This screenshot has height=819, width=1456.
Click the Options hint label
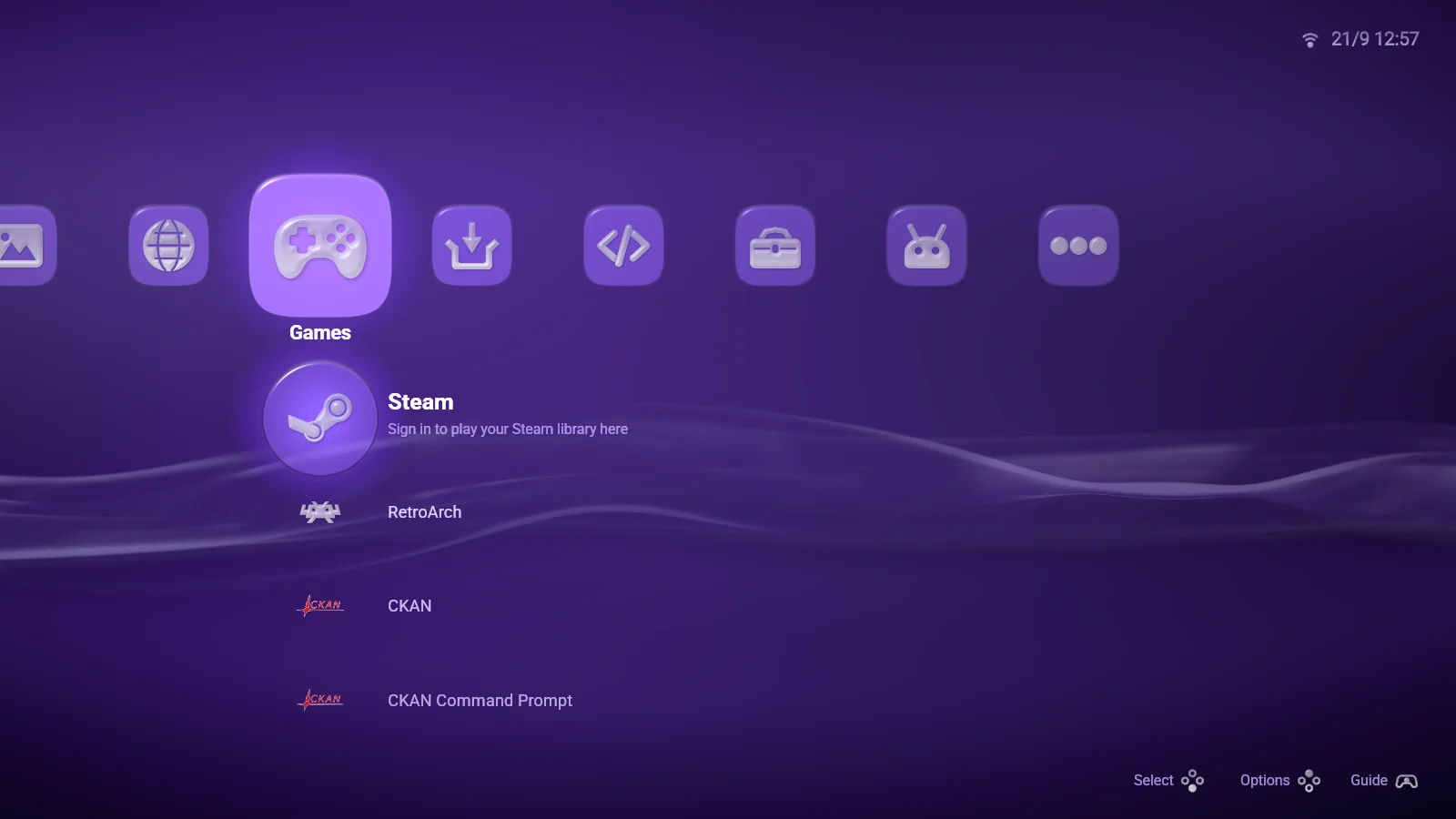click(1265, 781)
